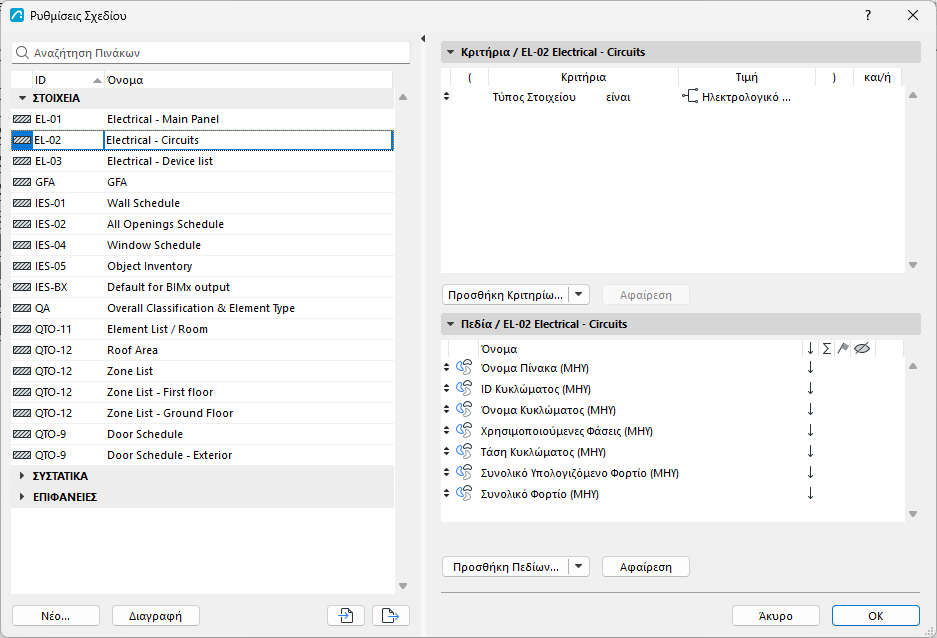This screenshot has height=638, width=937.
Task: Click the export scheme icon button
Action: pos(390,615)
